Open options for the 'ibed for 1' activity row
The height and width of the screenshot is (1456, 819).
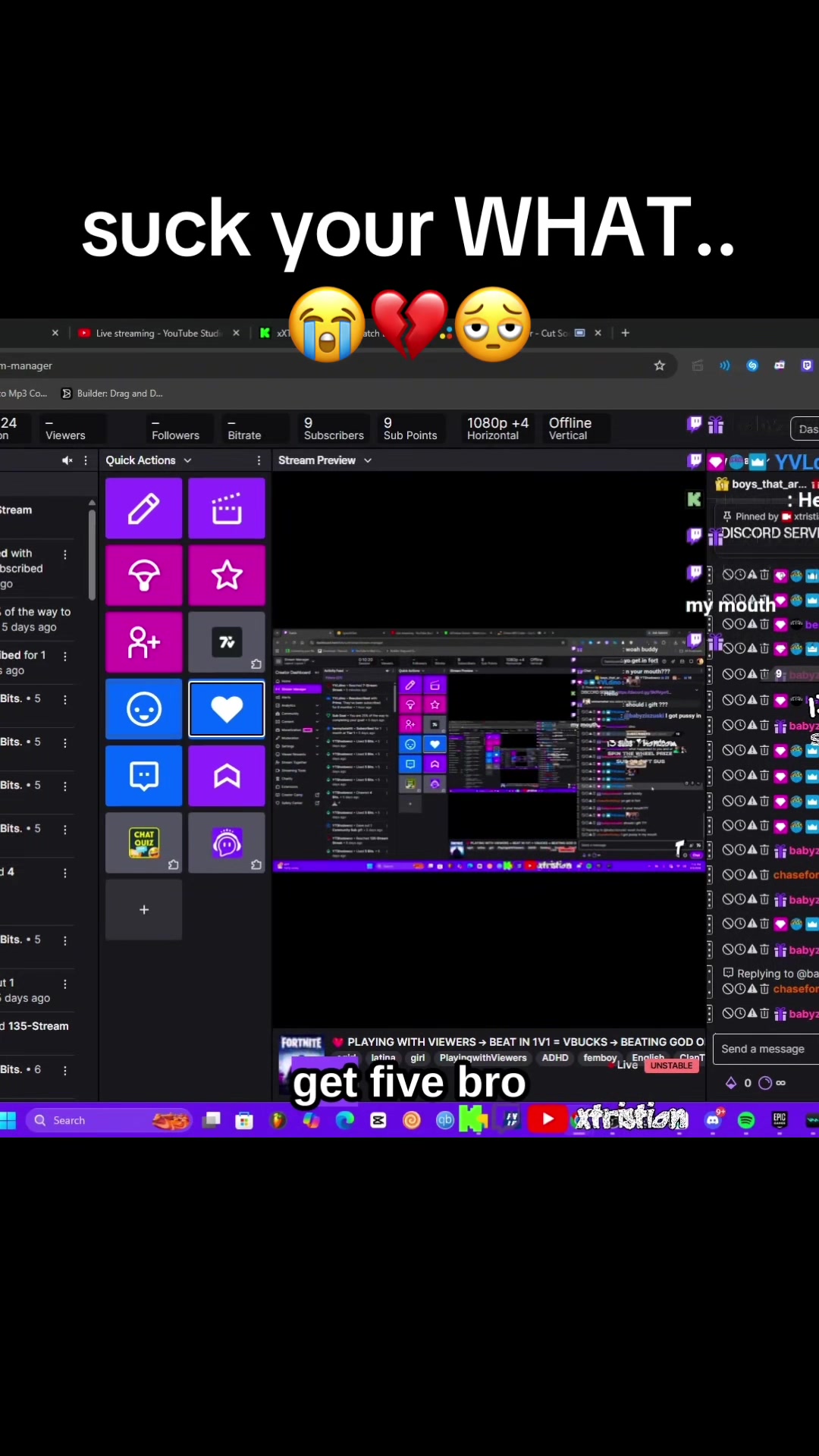65,656
